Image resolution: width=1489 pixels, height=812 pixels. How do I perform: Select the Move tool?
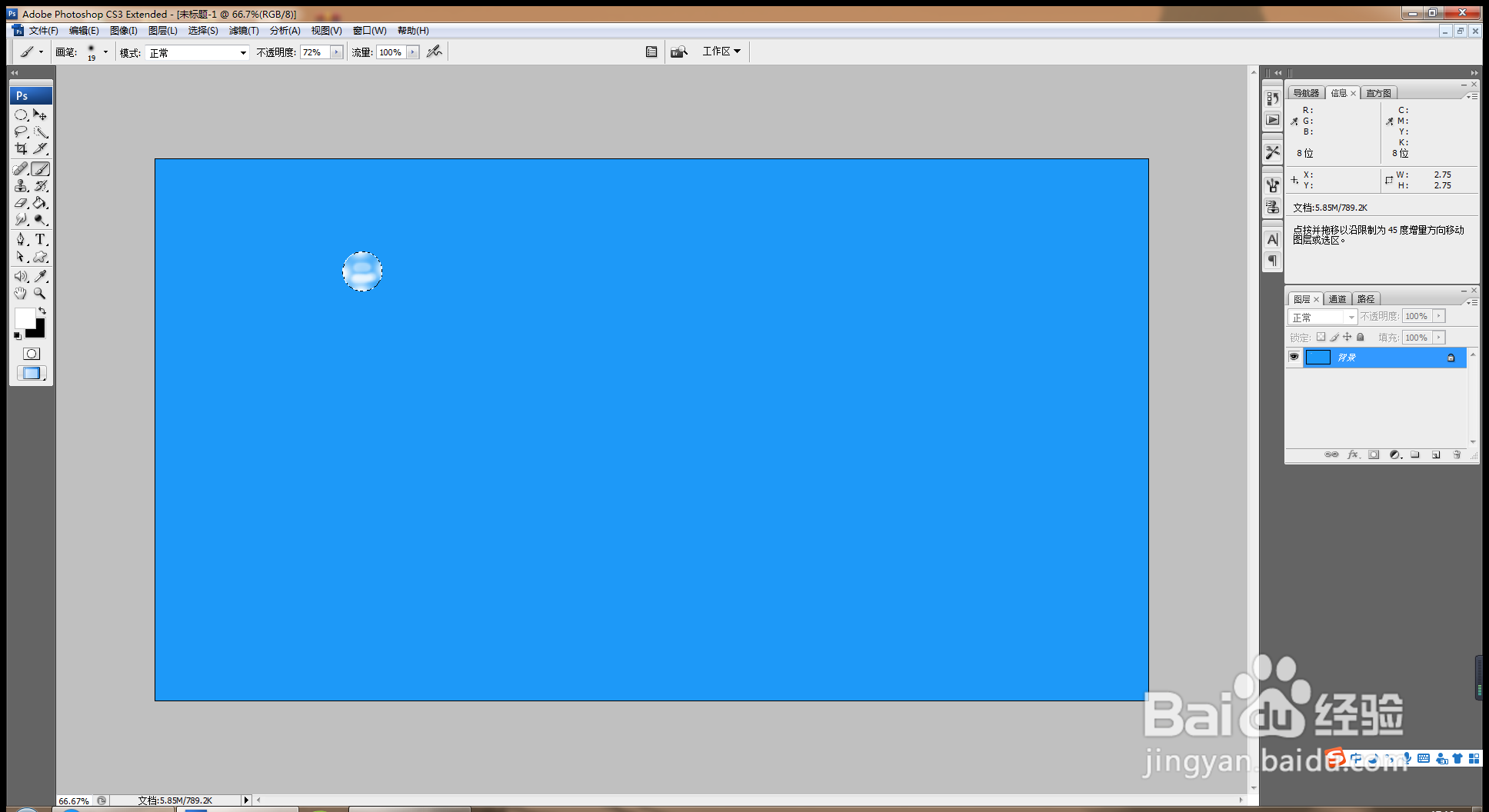pos(41,115)
